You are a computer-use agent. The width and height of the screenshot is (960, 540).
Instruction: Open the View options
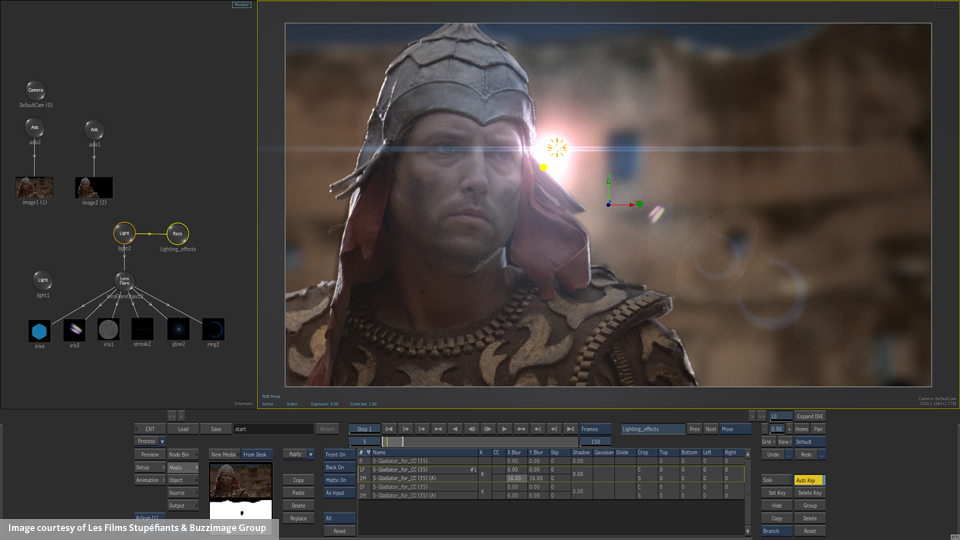[784, 441]
